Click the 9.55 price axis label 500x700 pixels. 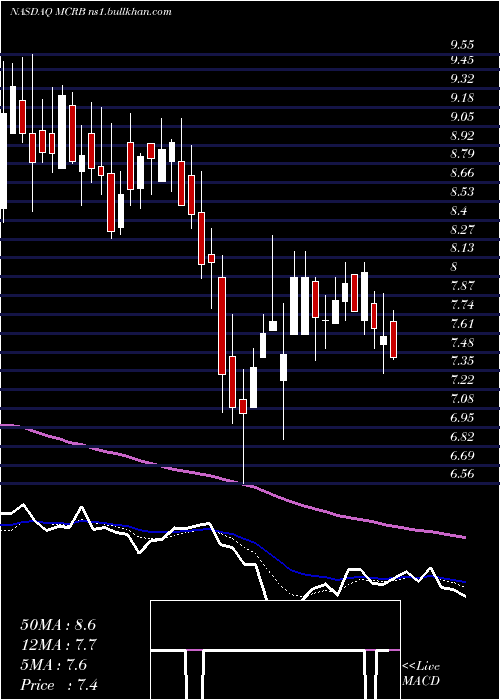(x=462, y=45)
